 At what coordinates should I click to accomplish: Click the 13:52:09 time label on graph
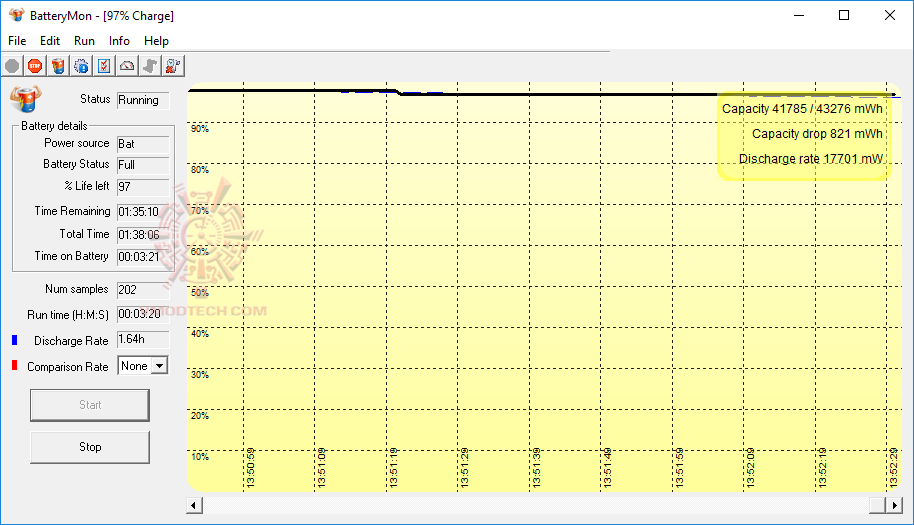point(751,468)
